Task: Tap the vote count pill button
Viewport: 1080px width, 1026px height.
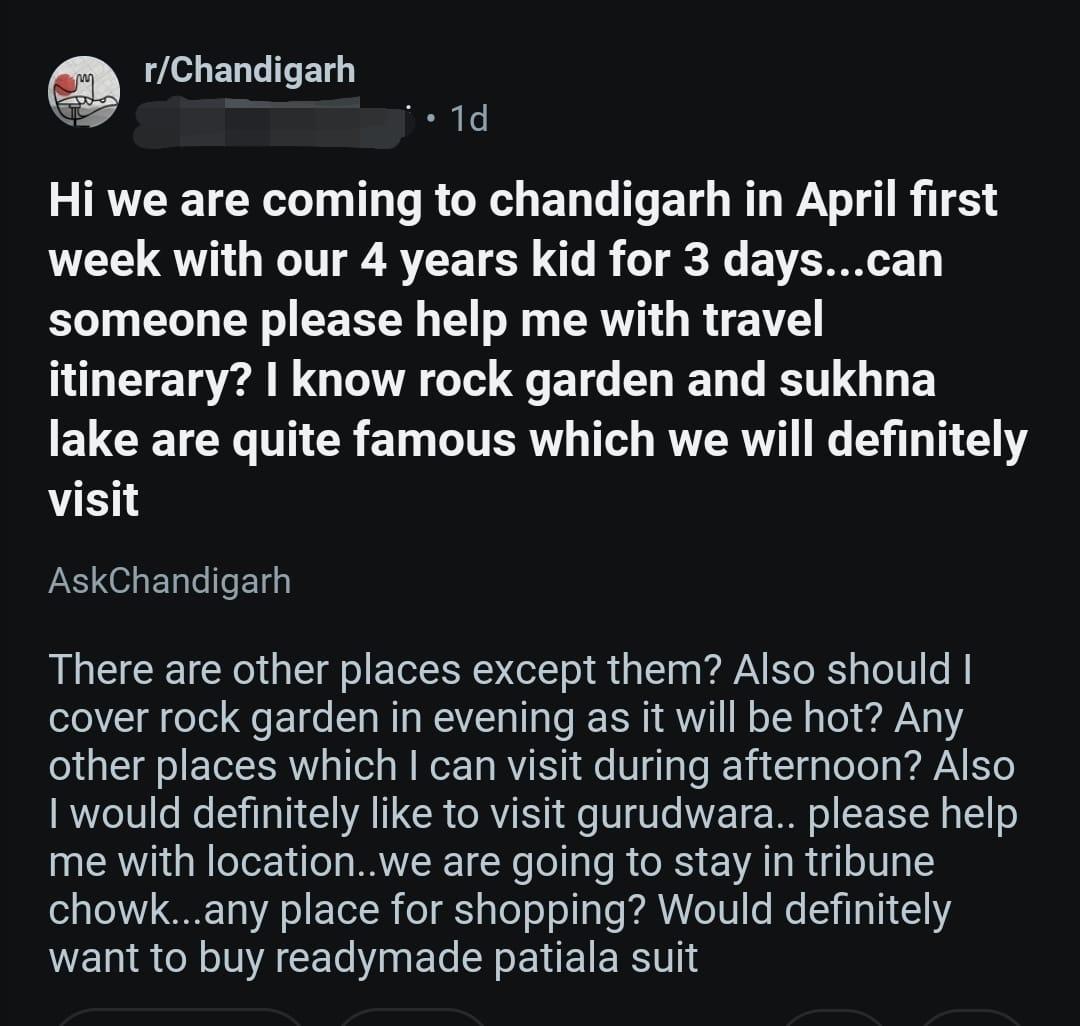Action: pyautogui.click(x=180, y=1020)
